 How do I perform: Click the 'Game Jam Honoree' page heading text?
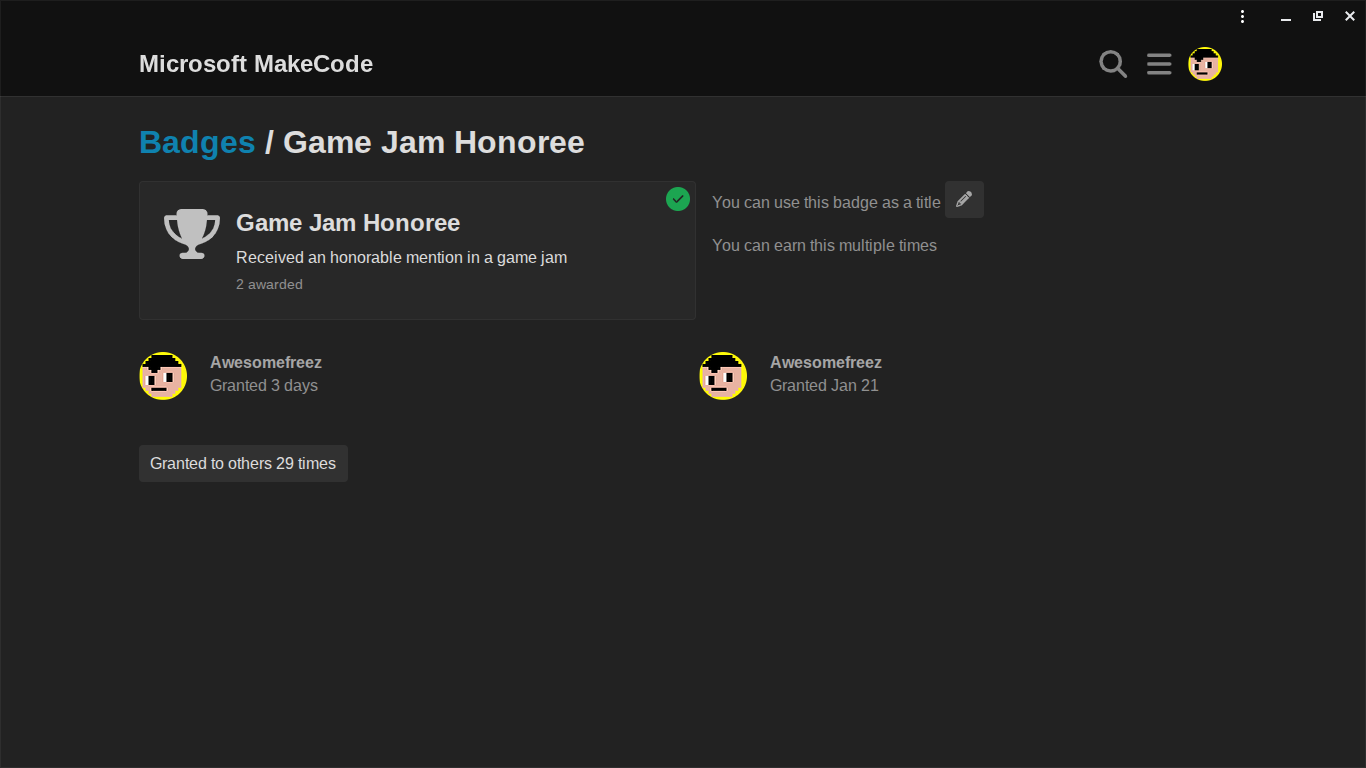[x=434, y=142]
